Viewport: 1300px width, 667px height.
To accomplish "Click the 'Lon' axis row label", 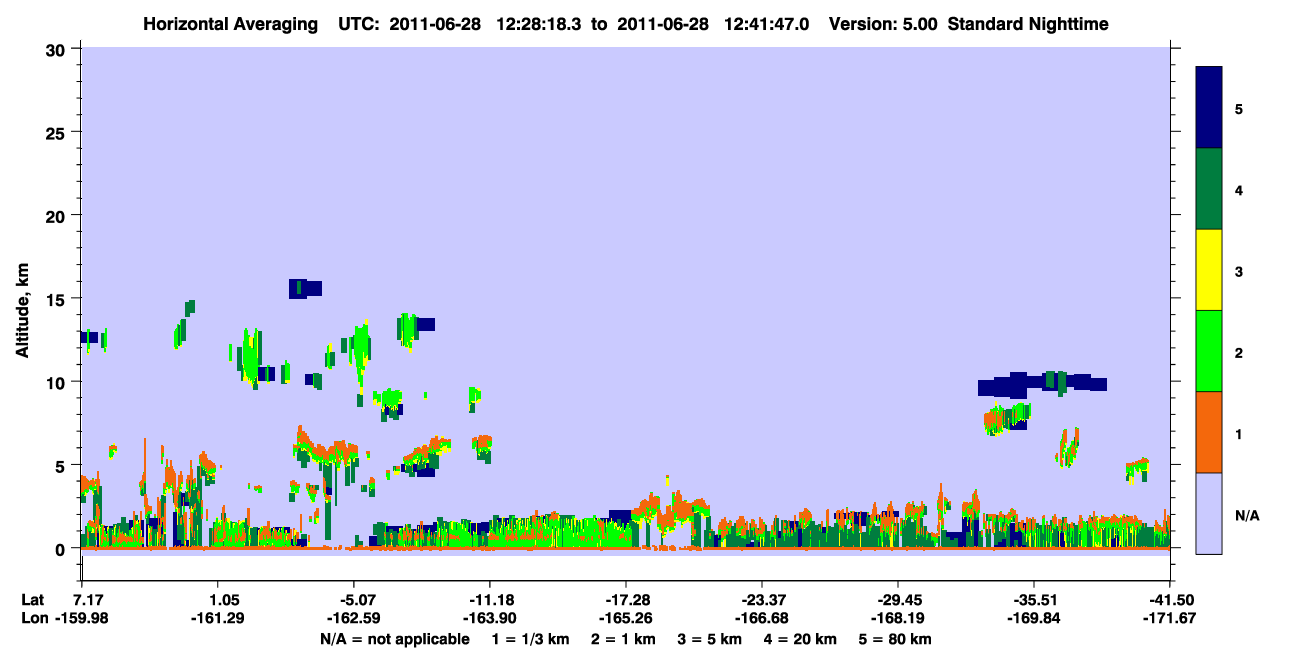I will click(34, 619).
